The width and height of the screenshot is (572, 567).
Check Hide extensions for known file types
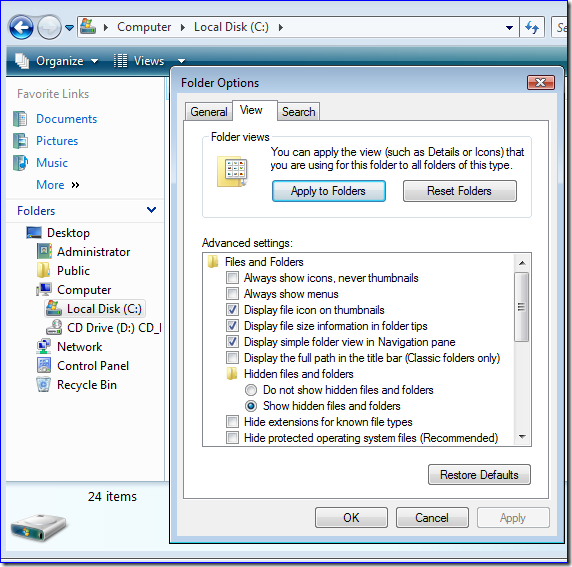(x=232, y=422)
